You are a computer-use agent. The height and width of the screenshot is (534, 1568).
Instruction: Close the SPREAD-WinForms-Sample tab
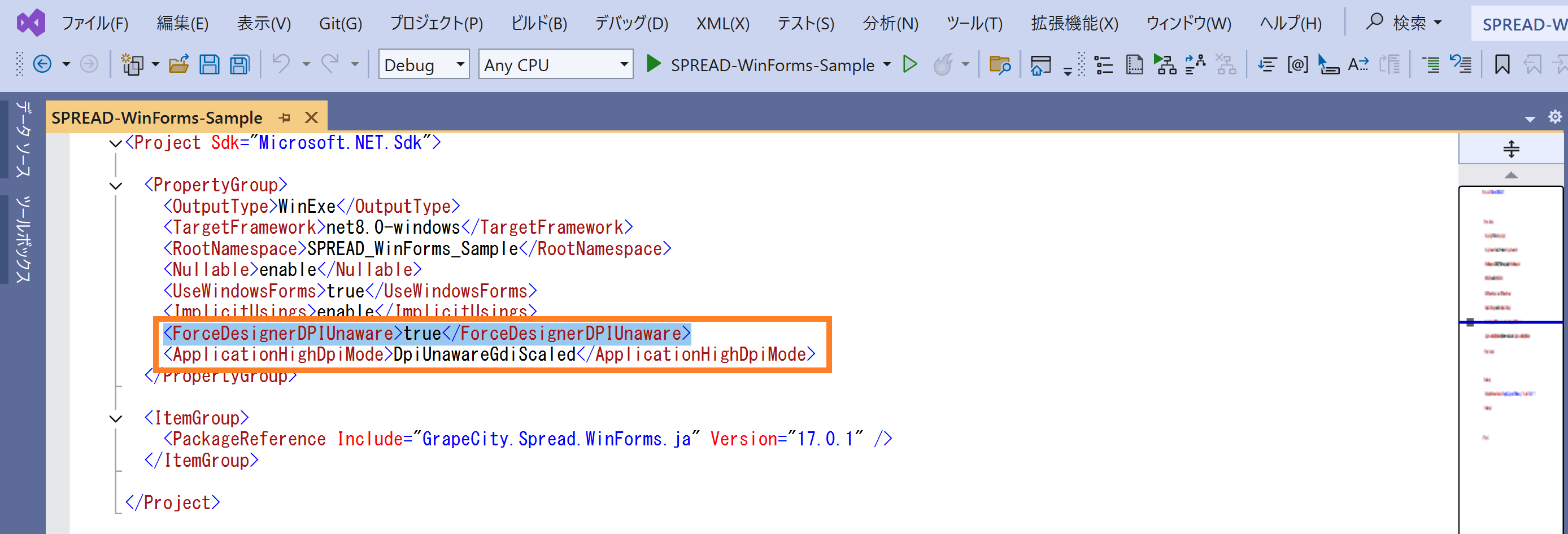(x=311, y=117)
